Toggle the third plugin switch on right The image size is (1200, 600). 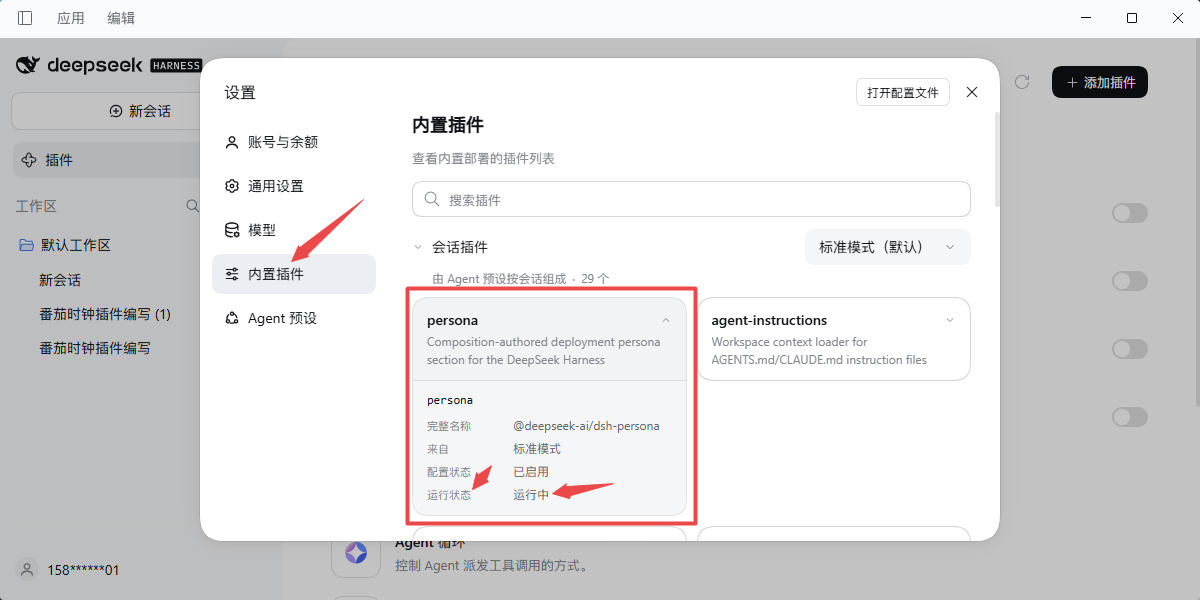click(1130, 349)
